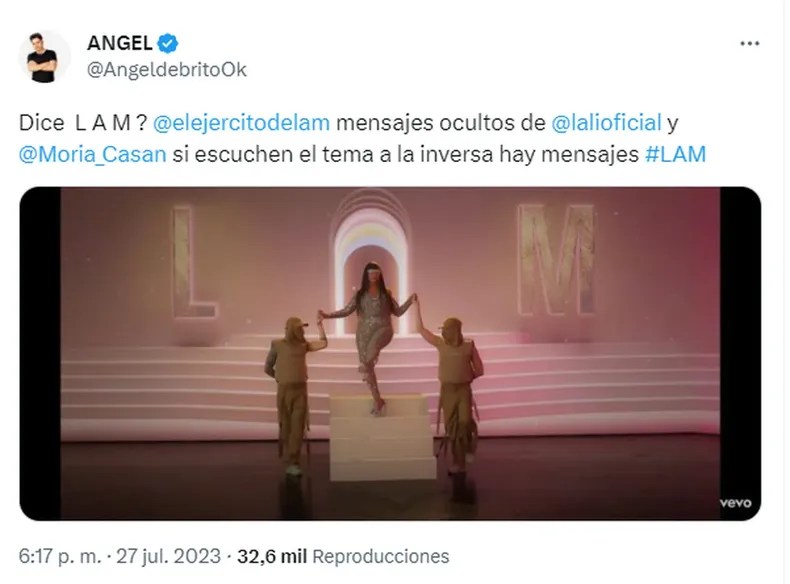Click the large letter M in video
Viewport: 790px width, 584px height.
point(557,259)
